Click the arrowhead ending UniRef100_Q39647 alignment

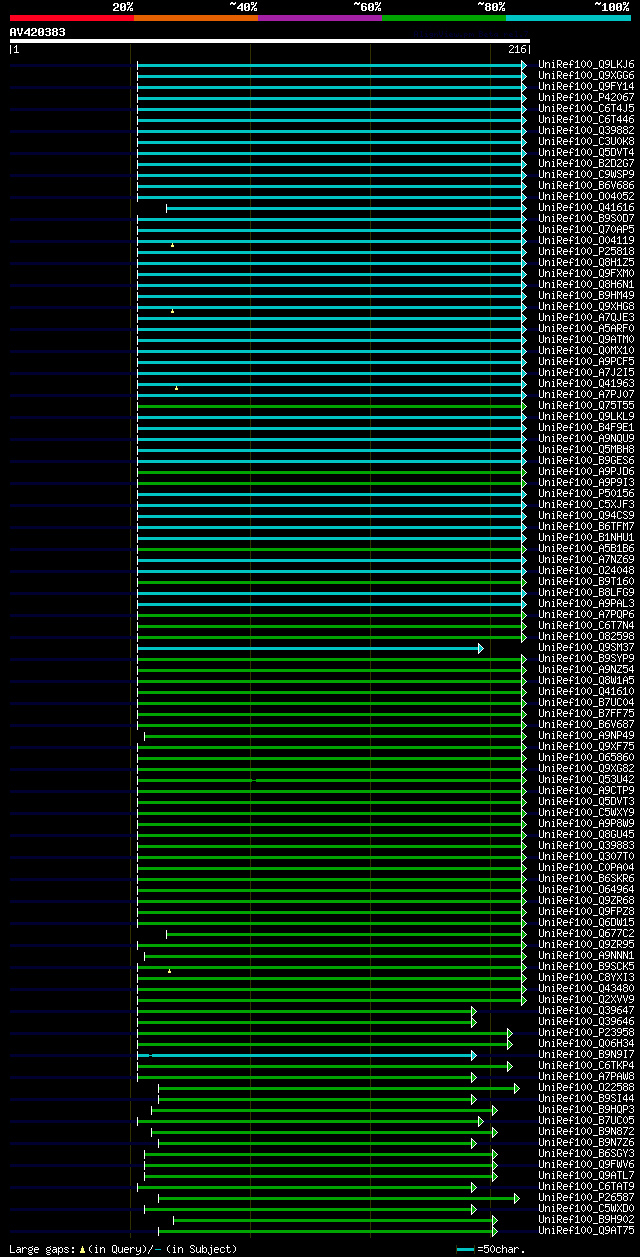tap(474, 1010)
